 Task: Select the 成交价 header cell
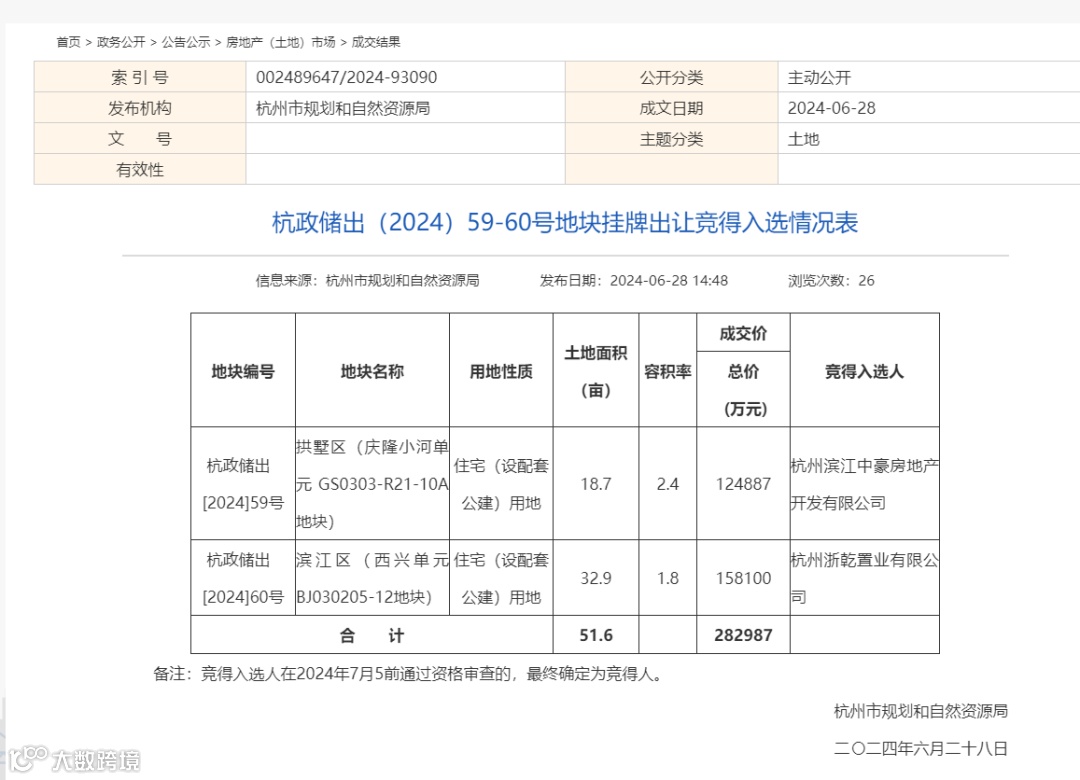pos(743,333)
